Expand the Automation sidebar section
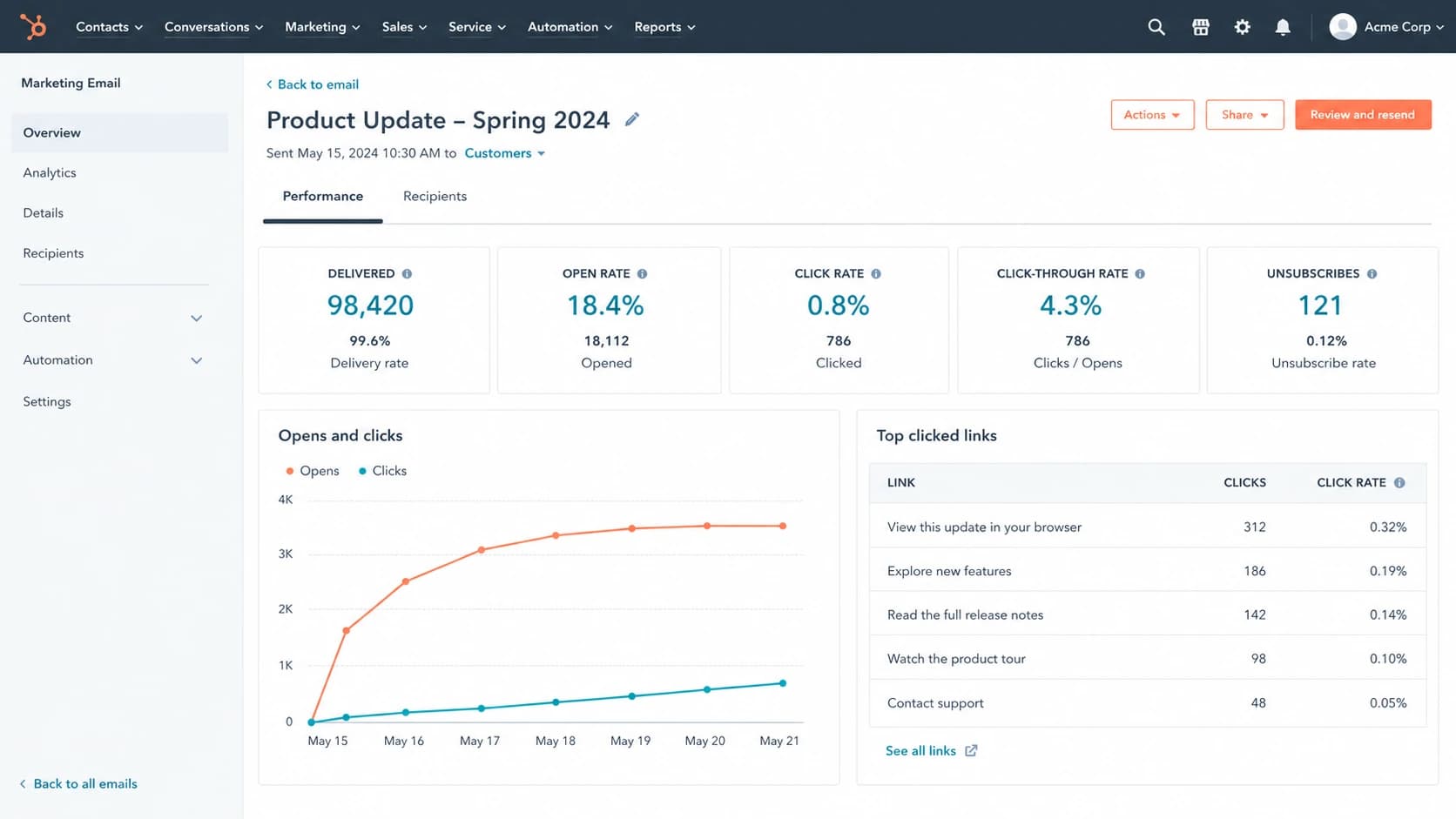 coord(113,360)
